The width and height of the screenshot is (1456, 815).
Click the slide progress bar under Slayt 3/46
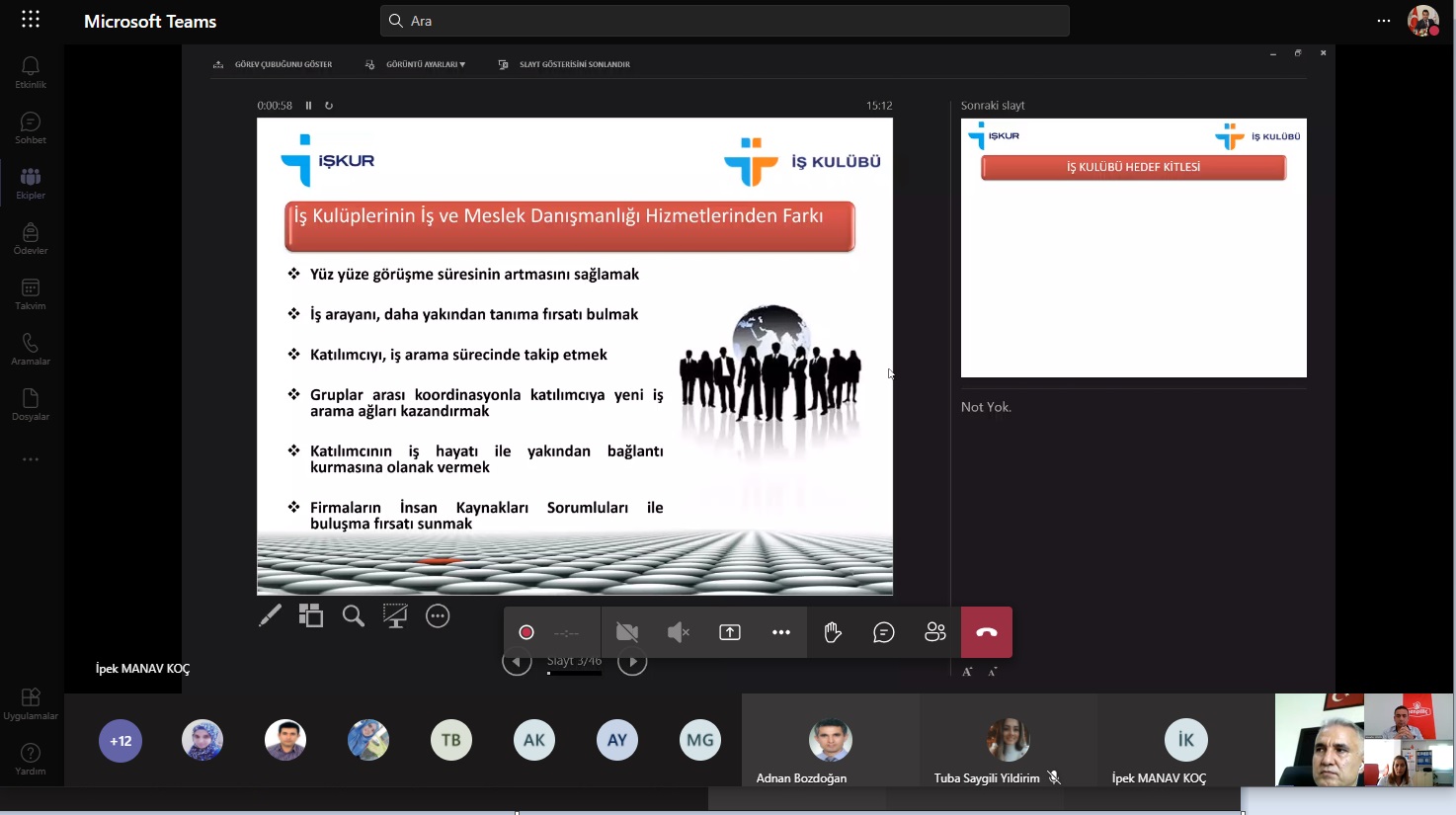(x=574, y=674)
